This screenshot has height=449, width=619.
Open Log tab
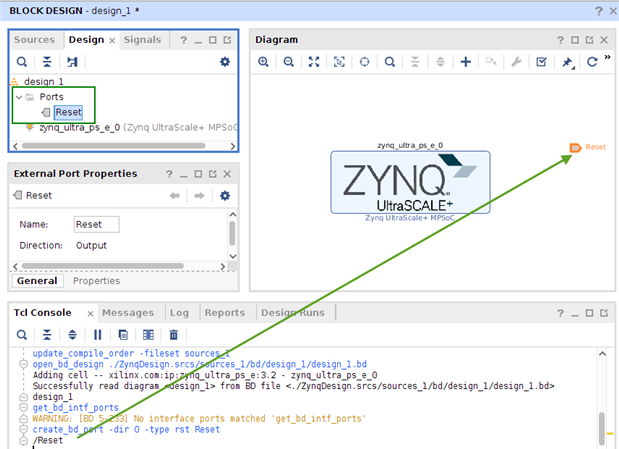[x=179, y=313]
